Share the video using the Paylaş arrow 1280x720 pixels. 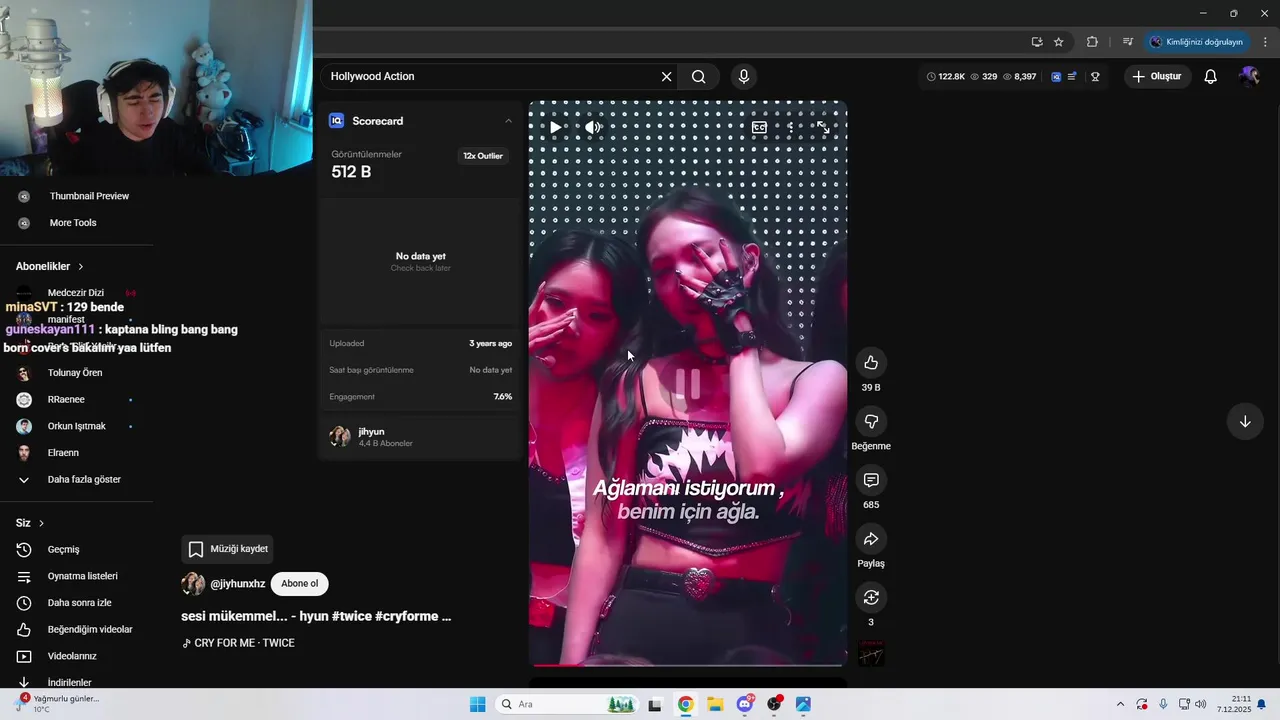click(x=871, y=539)
